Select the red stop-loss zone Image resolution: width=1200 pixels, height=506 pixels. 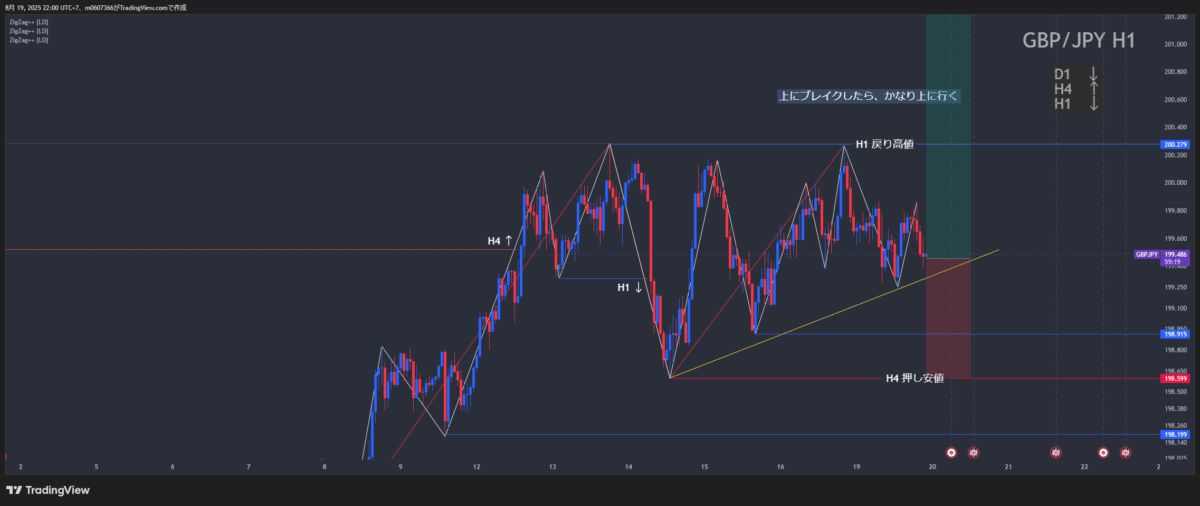(x=948, y=318)
